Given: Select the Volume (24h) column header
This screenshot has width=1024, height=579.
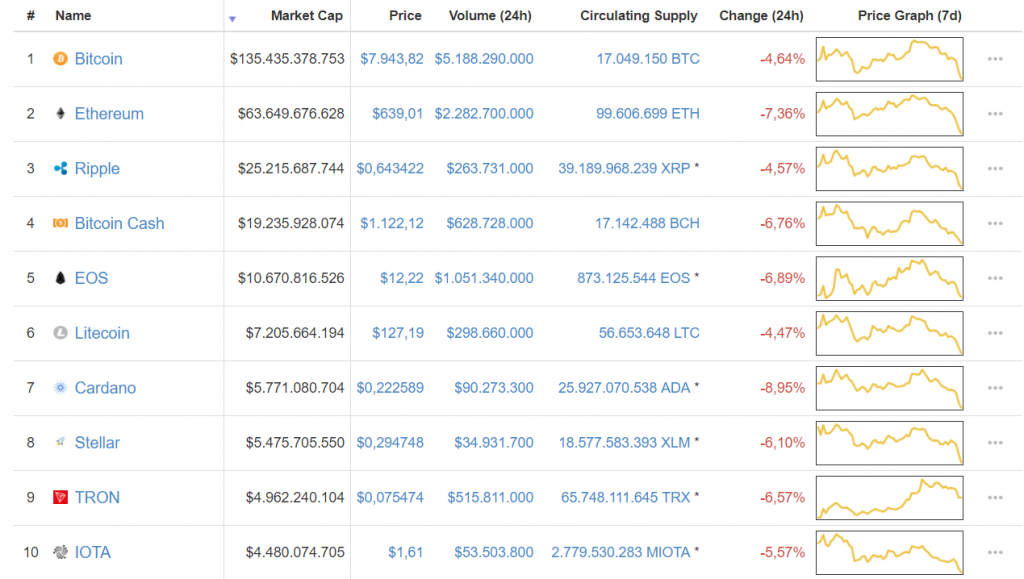Looking at the screenshot, I should pos(489,15).
